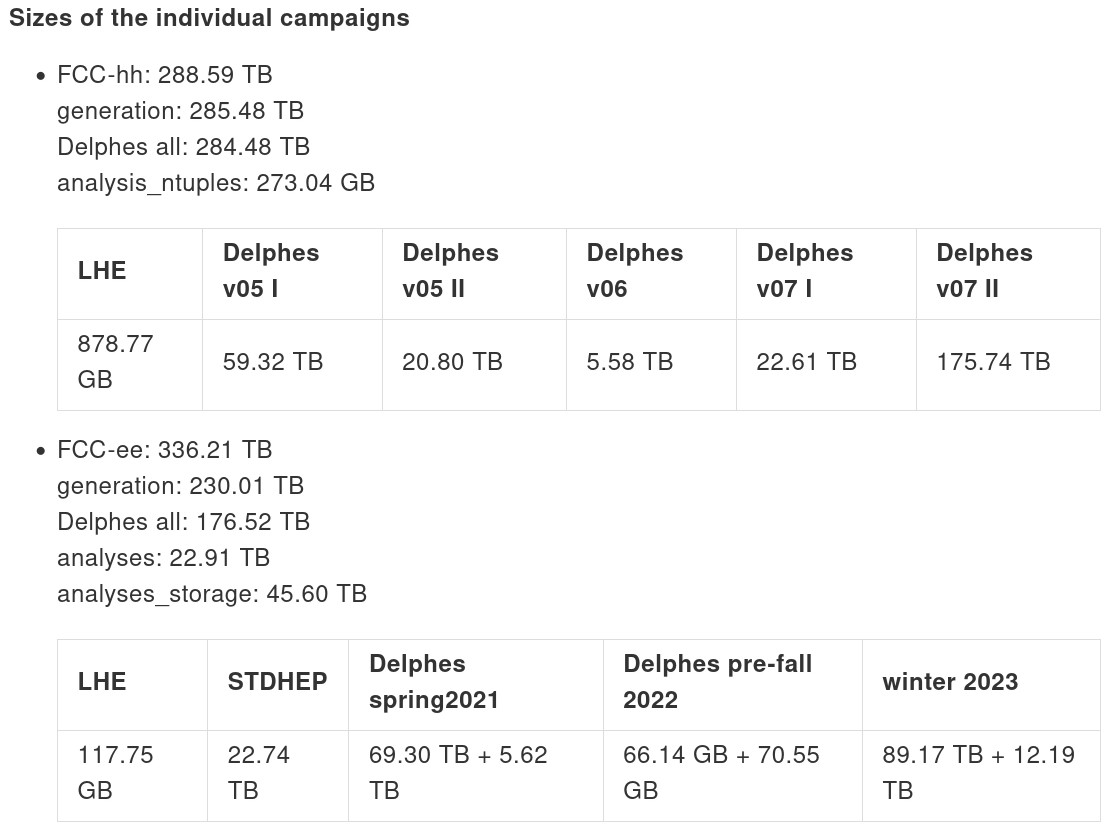The image size is (1105, 829).
Task: Click the "analysis_ntuples: 273.04 GB" line
Action: 216,183
